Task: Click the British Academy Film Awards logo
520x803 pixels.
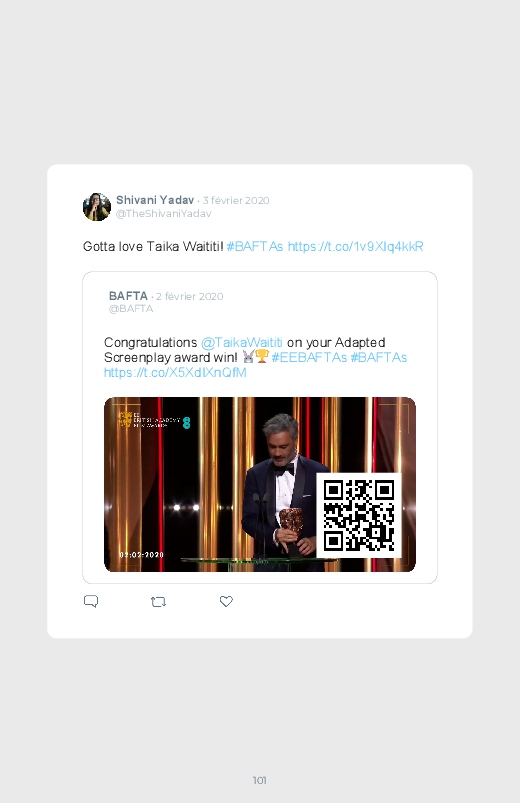Action: [x=149, y=420]
